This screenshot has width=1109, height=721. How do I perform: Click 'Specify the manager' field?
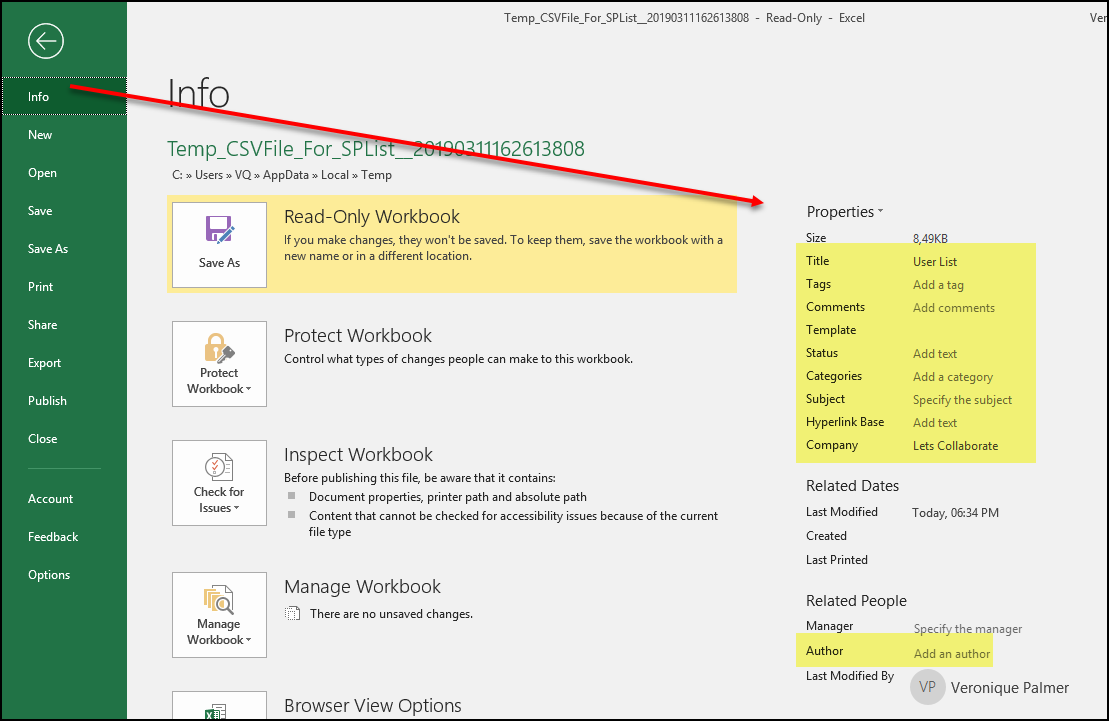pyautogui.click(x=967, y=629)
